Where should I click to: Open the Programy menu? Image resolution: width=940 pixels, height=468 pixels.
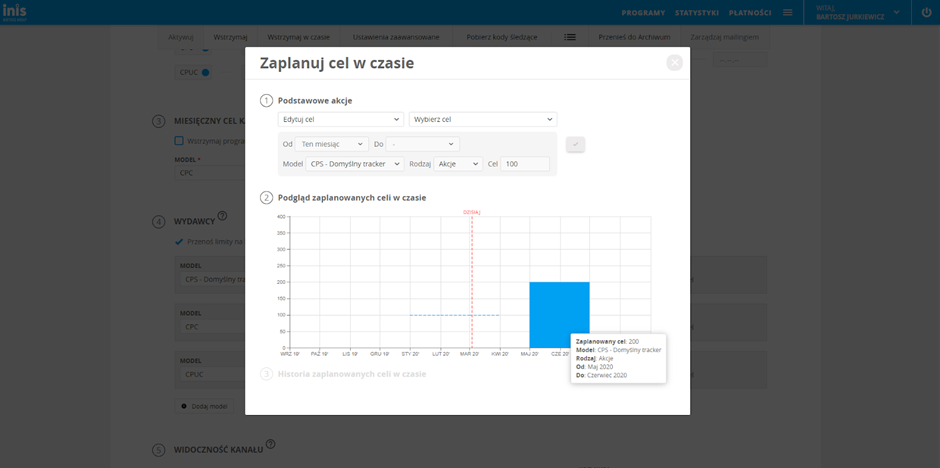[643, 12]
